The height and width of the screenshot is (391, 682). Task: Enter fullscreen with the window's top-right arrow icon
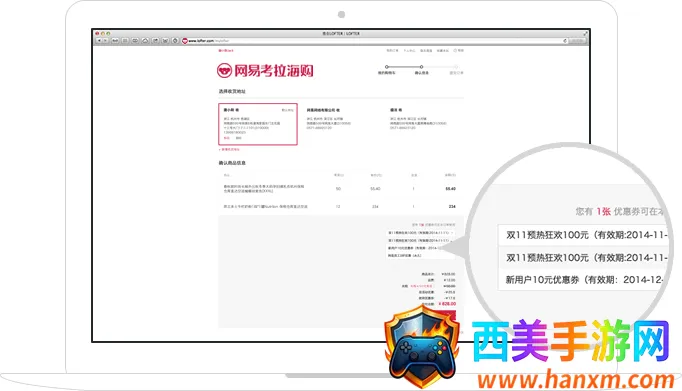(x=585, y=33)
